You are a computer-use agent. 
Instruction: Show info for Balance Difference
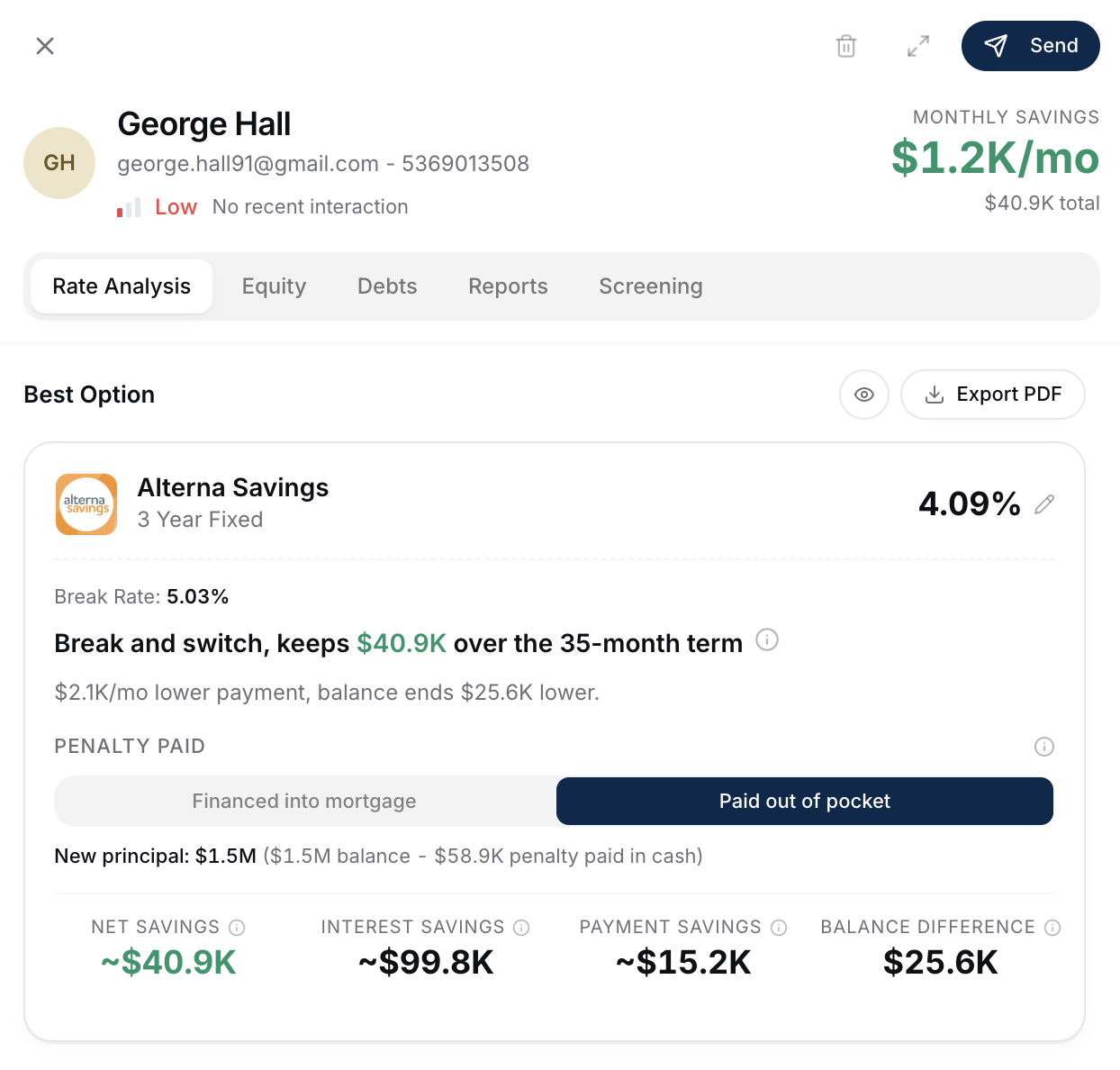point(1052,928)
